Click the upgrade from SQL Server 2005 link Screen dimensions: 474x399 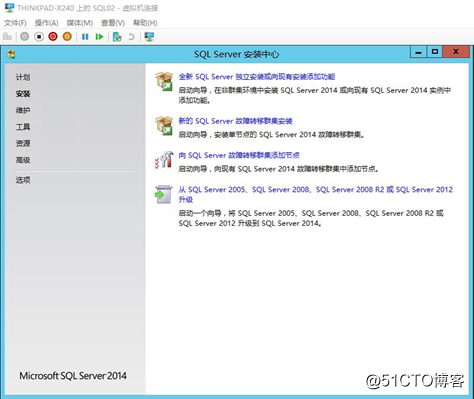316,194
